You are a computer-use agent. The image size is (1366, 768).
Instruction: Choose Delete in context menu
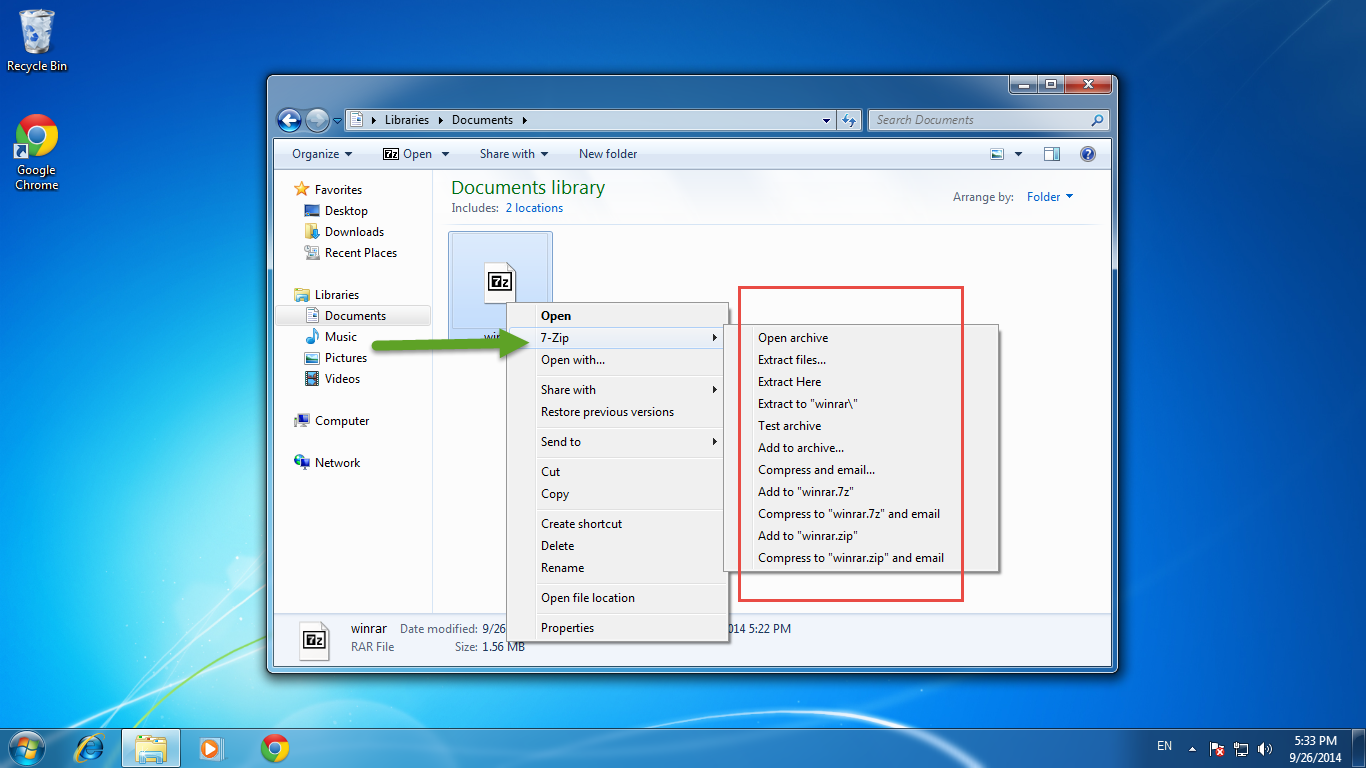point(617,546)
